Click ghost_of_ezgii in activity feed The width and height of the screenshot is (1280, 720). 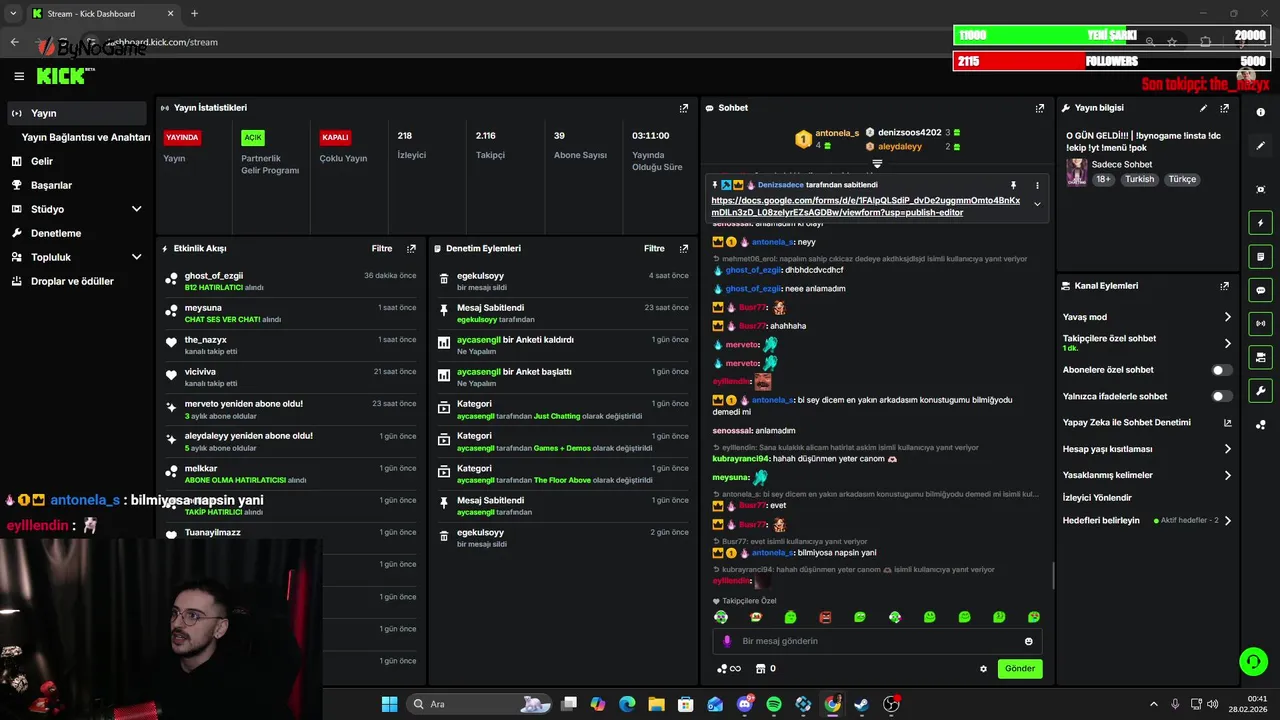[214, 276]
